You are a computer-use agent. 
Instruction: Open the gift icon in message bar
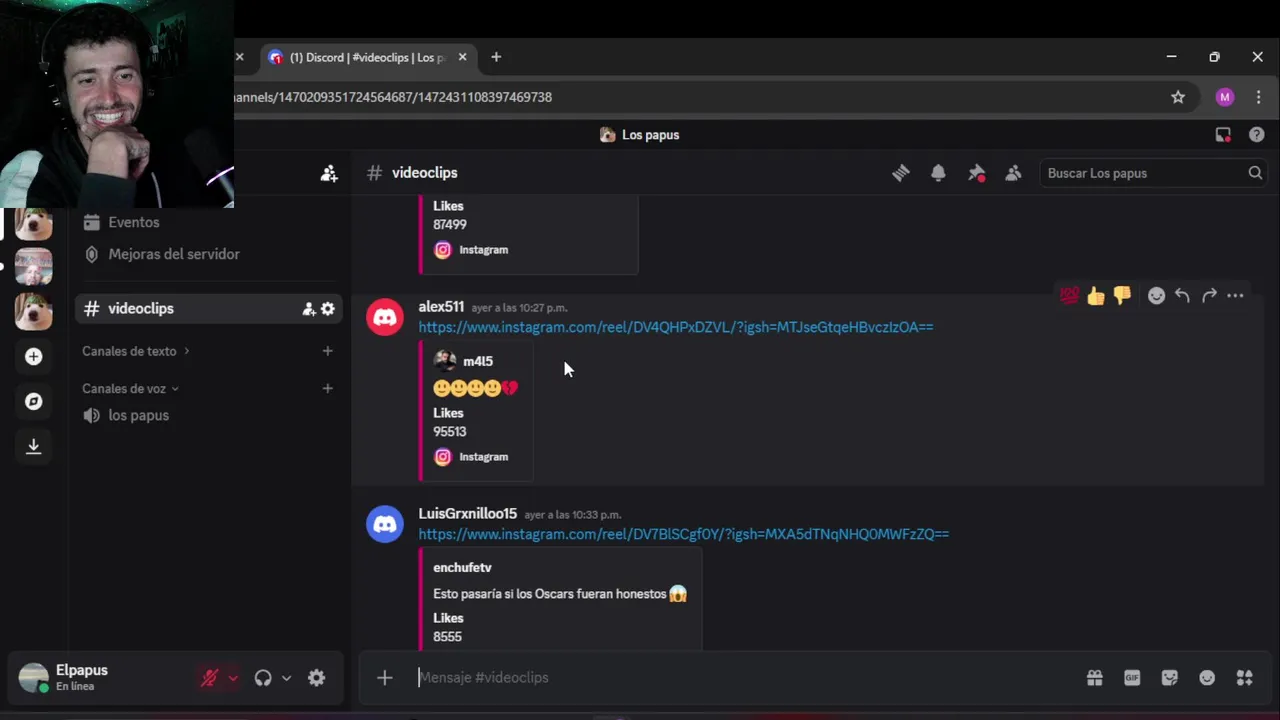(x=1095, y=678)
